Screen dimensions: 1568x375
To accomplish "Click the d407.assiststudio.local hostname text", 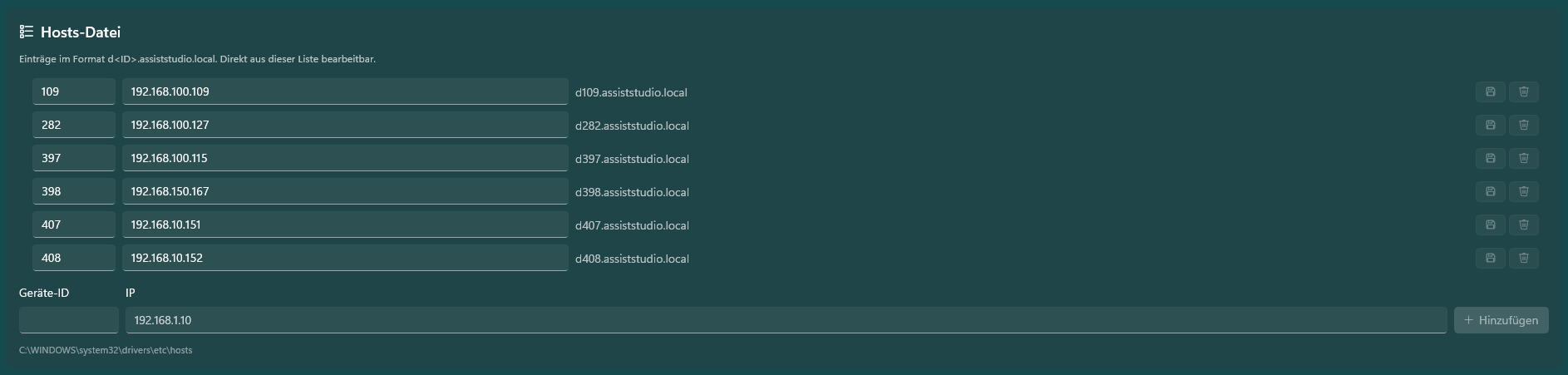I will point(632,225).
